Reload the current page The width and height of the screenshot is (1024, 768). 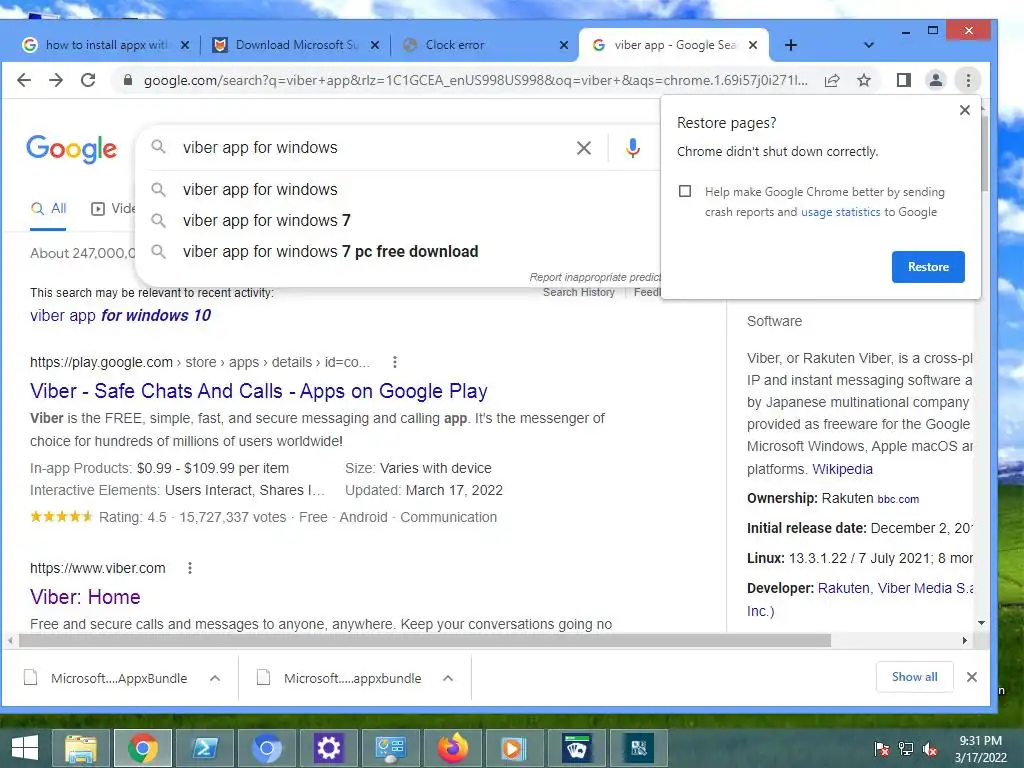tap(88, 80)
